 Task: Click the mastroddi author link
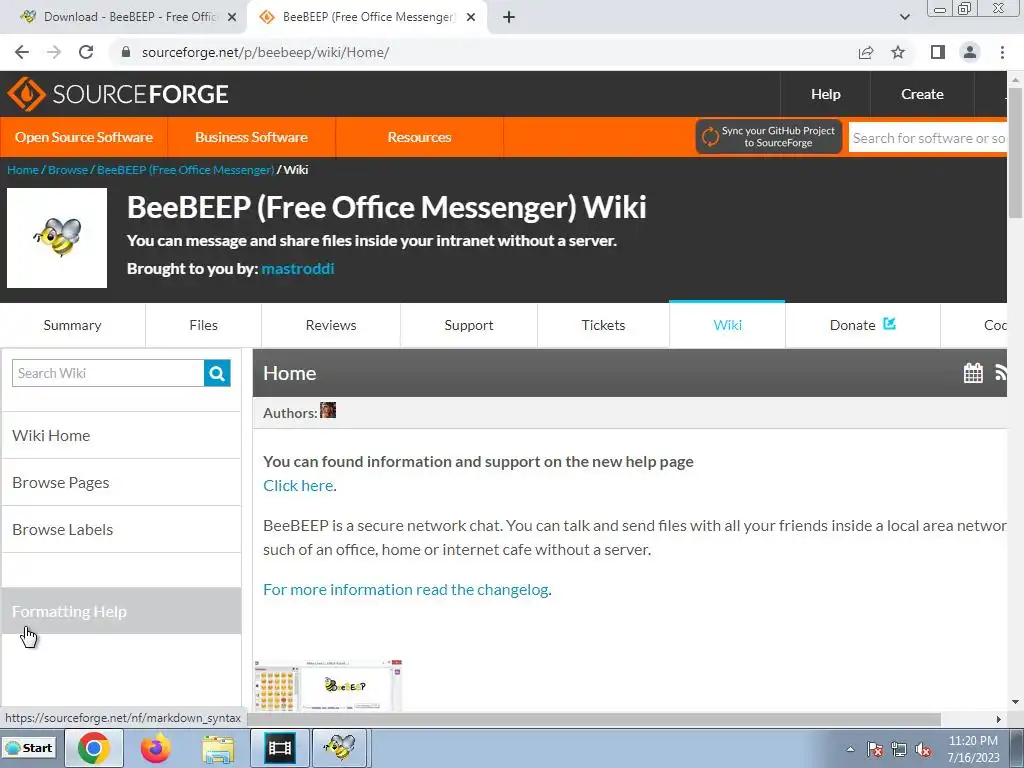point(298,268)
